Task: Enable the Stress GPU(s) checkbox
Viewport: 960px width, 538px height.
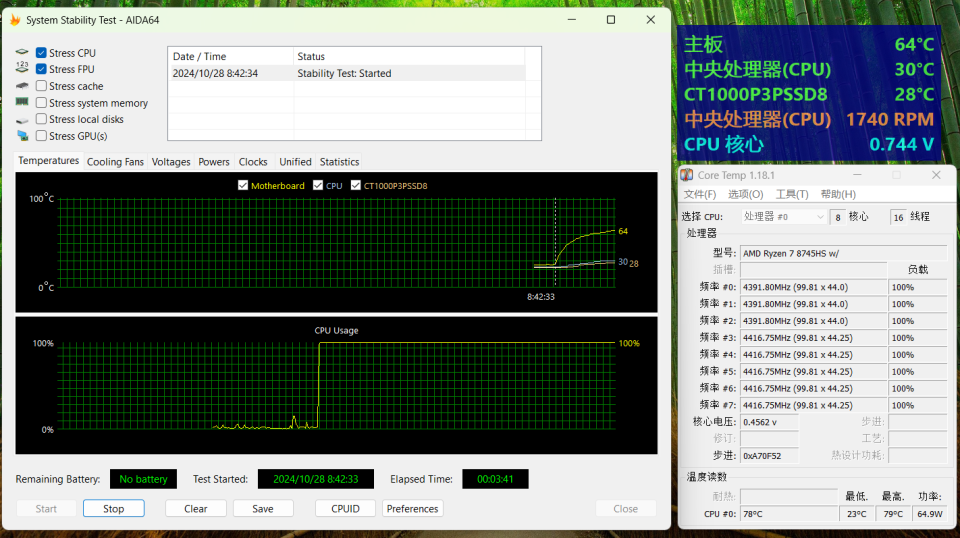Action: [41, 136]
